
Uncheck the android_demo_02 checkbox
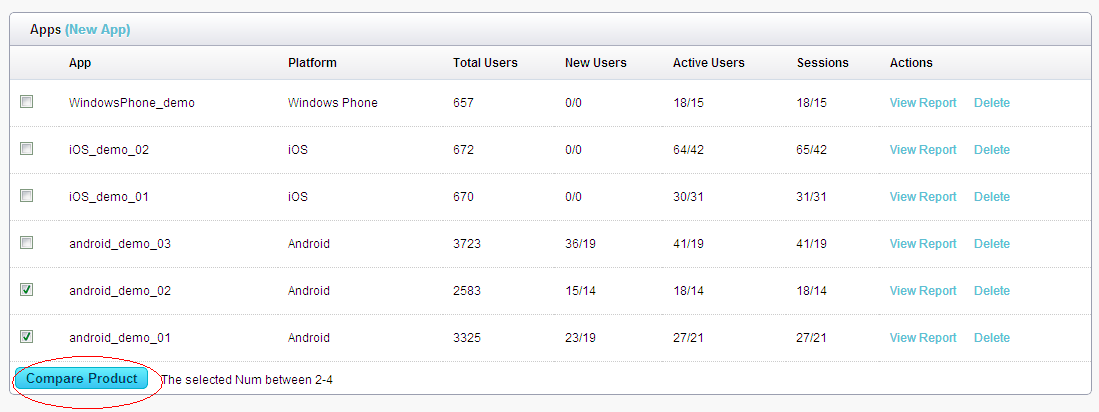(27, 290)
